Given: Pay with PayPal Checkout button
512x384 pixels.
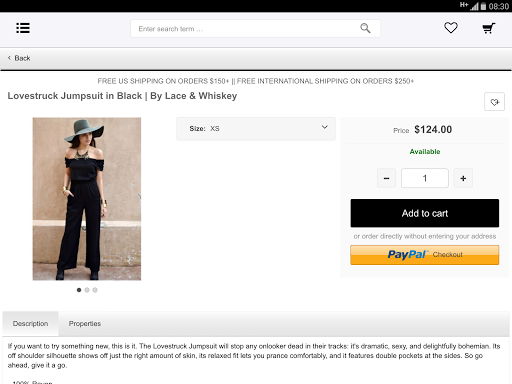Looking at the screenshot, I should click(x=425, y=255).
